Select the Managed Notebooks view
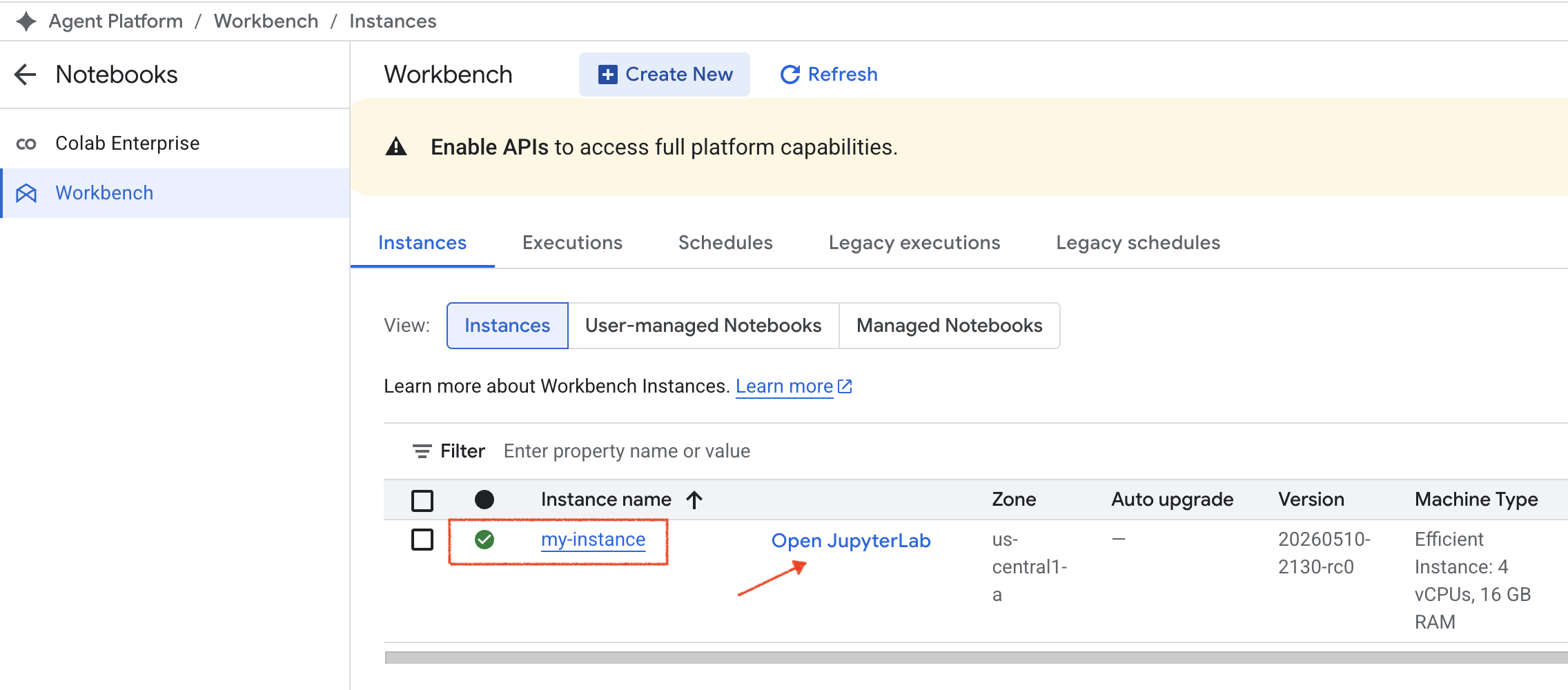Viewport: 1568px width, 690px height. (x=950, y=326)
